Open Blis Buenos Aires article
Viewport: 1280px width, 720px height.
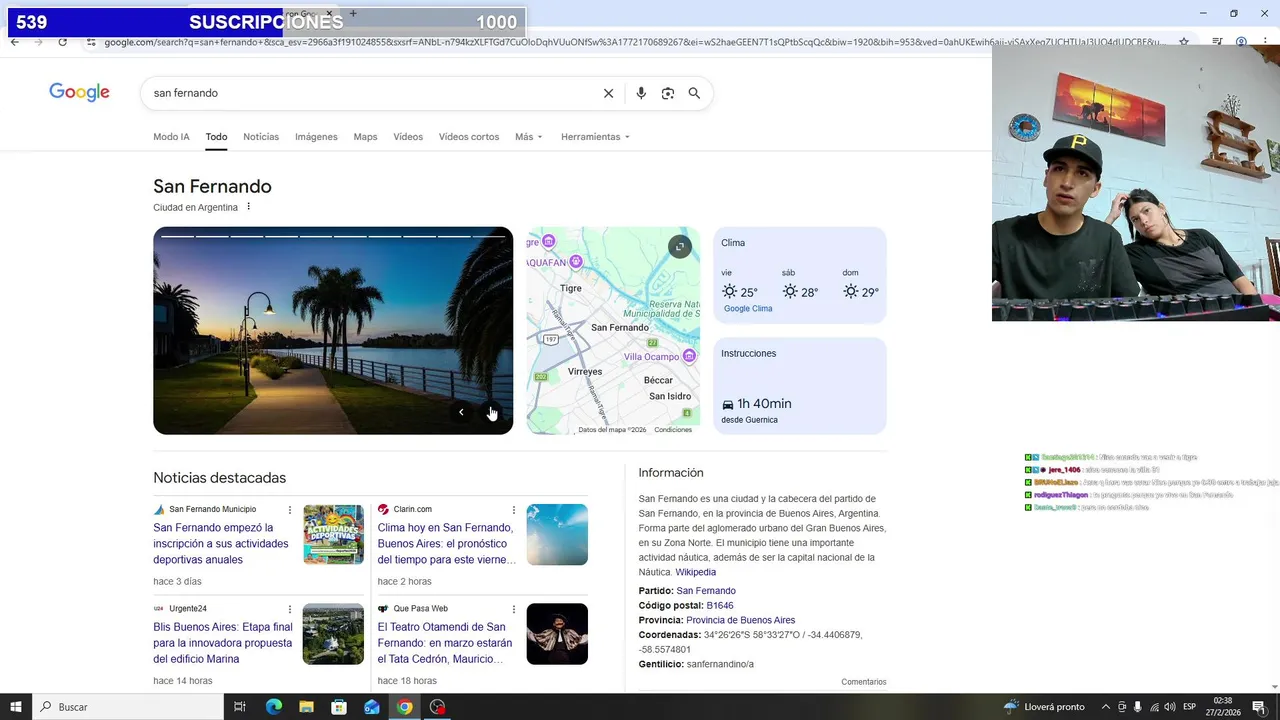tap(223, 643)
